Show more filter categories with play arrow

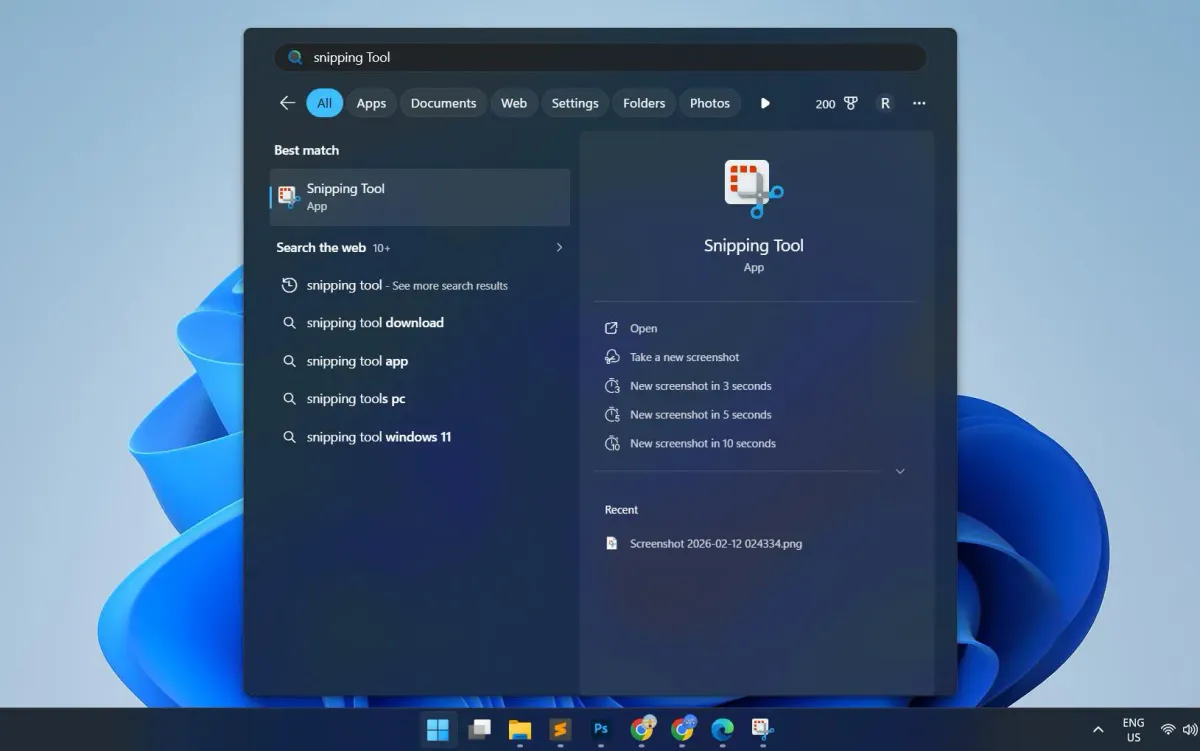click(x=765, y=103)
